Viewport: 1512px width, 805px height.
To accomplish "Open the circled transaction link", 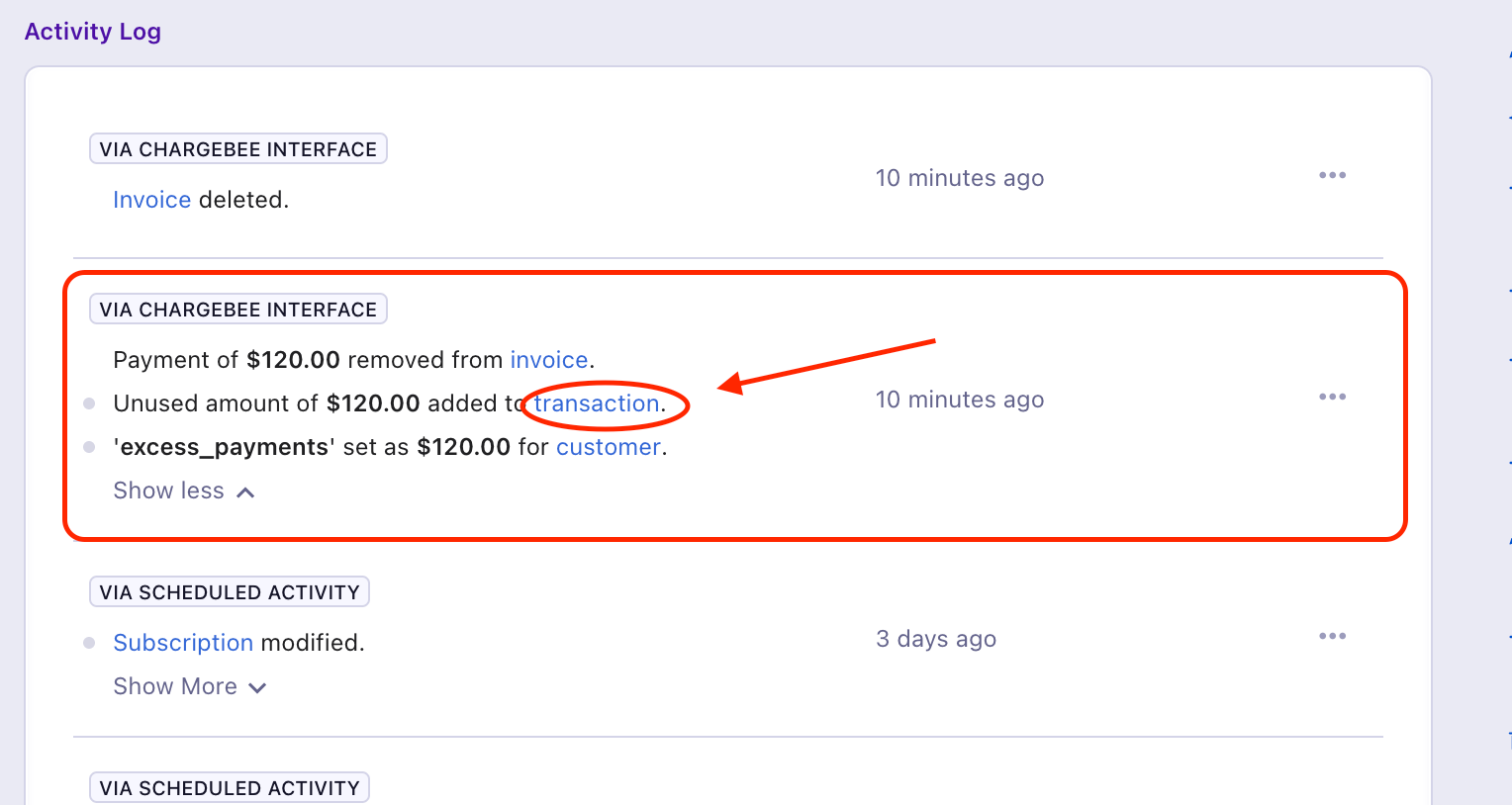I will pos(596,403).
